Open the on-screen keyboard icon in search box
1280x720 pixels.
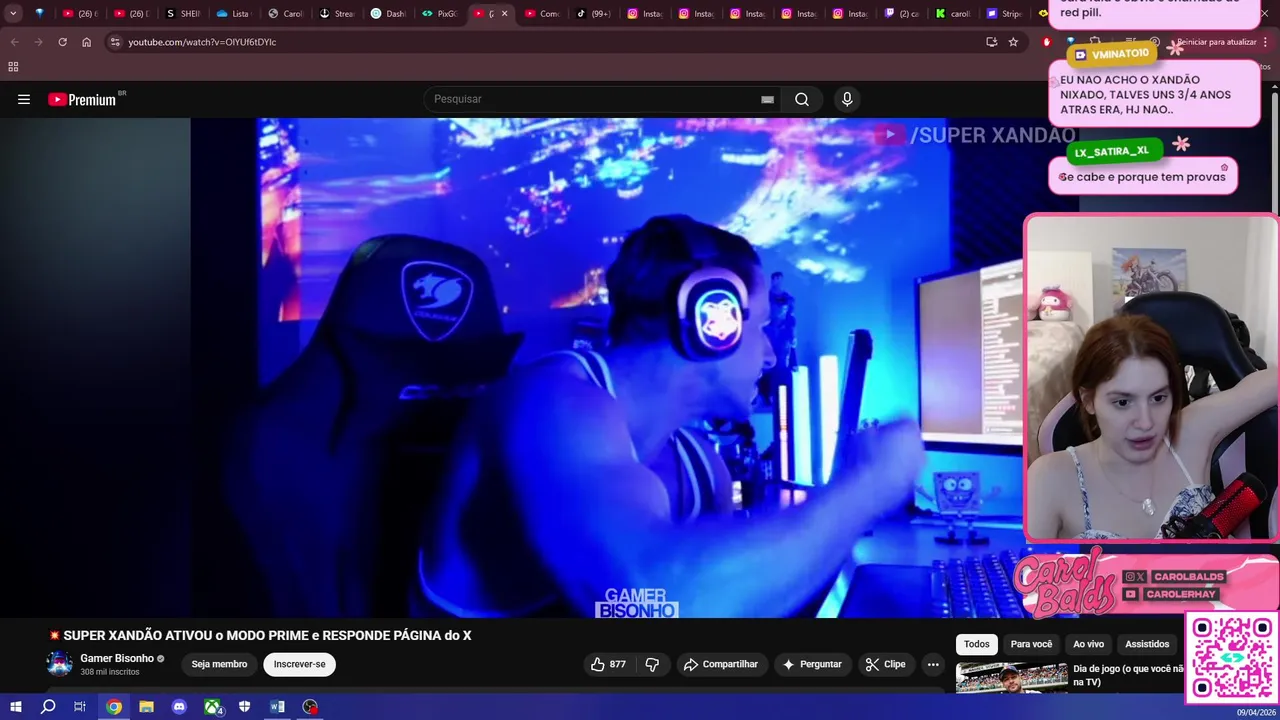tap(767, 99)
